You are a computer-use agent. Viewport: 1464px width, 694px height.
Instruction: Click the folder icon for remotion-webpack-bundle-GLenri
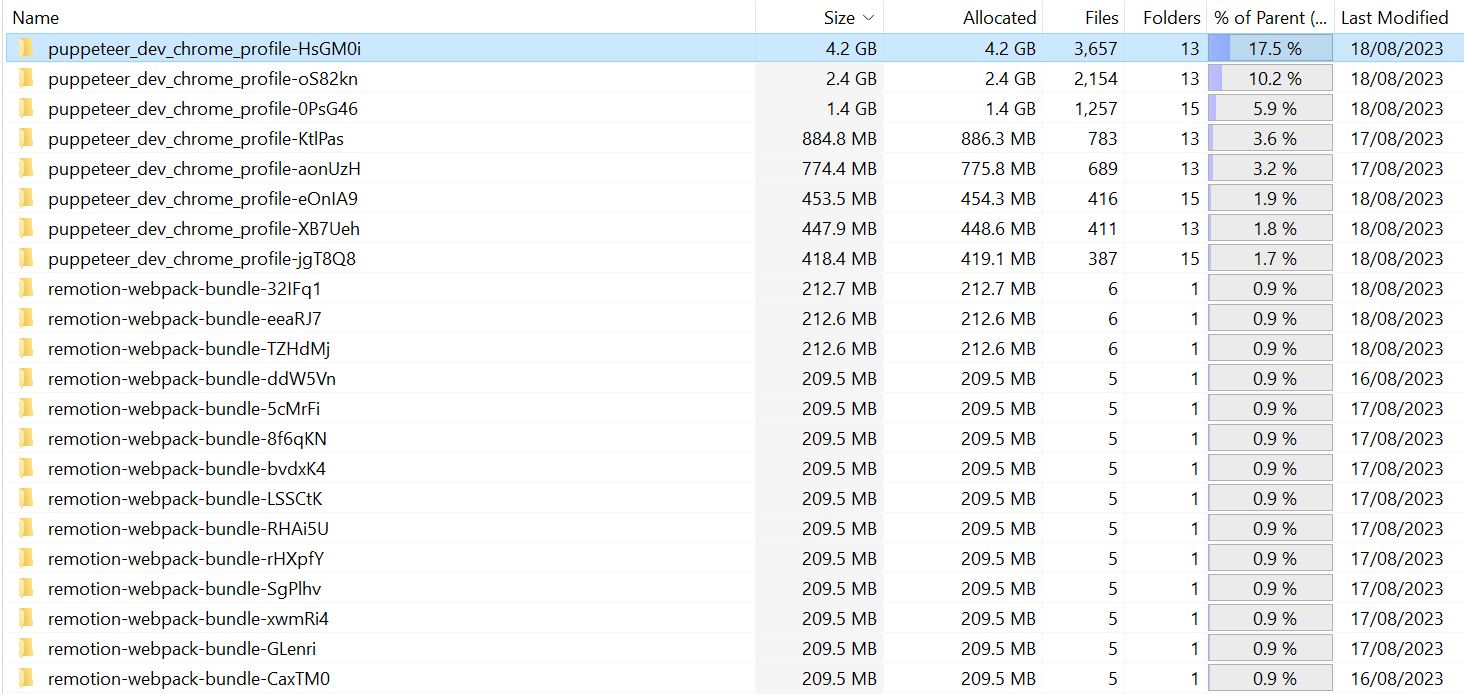pyautogui.click(x=25, y=648)
